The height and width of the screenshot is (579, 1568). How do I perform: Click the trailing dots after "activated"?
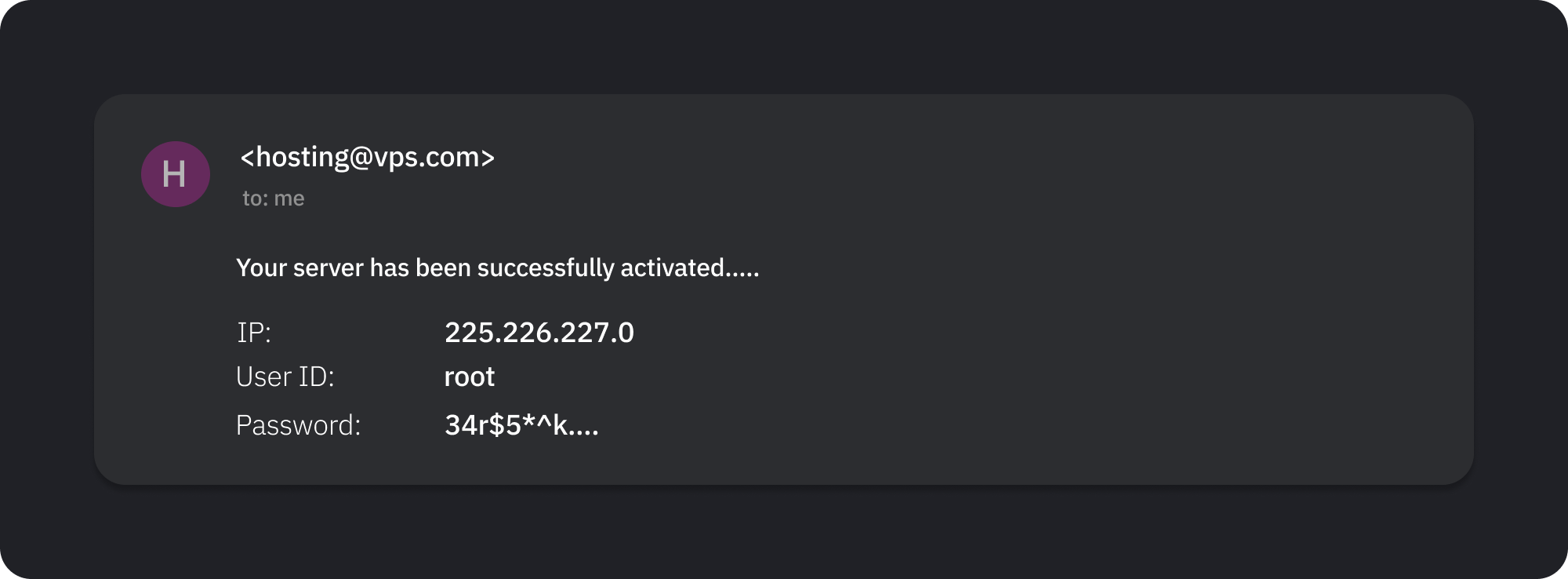(742, 275)
